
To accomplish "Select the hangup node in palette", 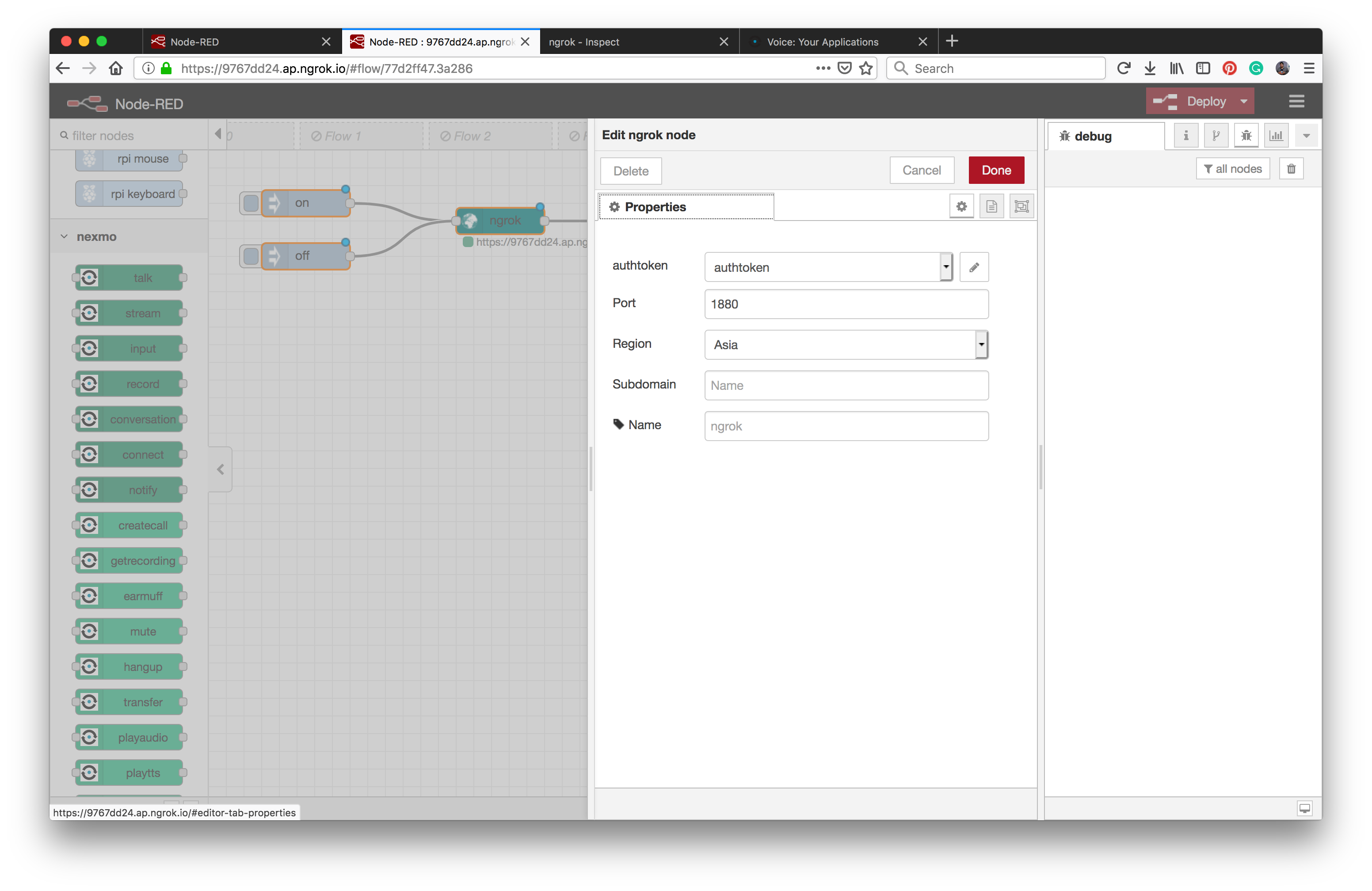I will (129, 667).
